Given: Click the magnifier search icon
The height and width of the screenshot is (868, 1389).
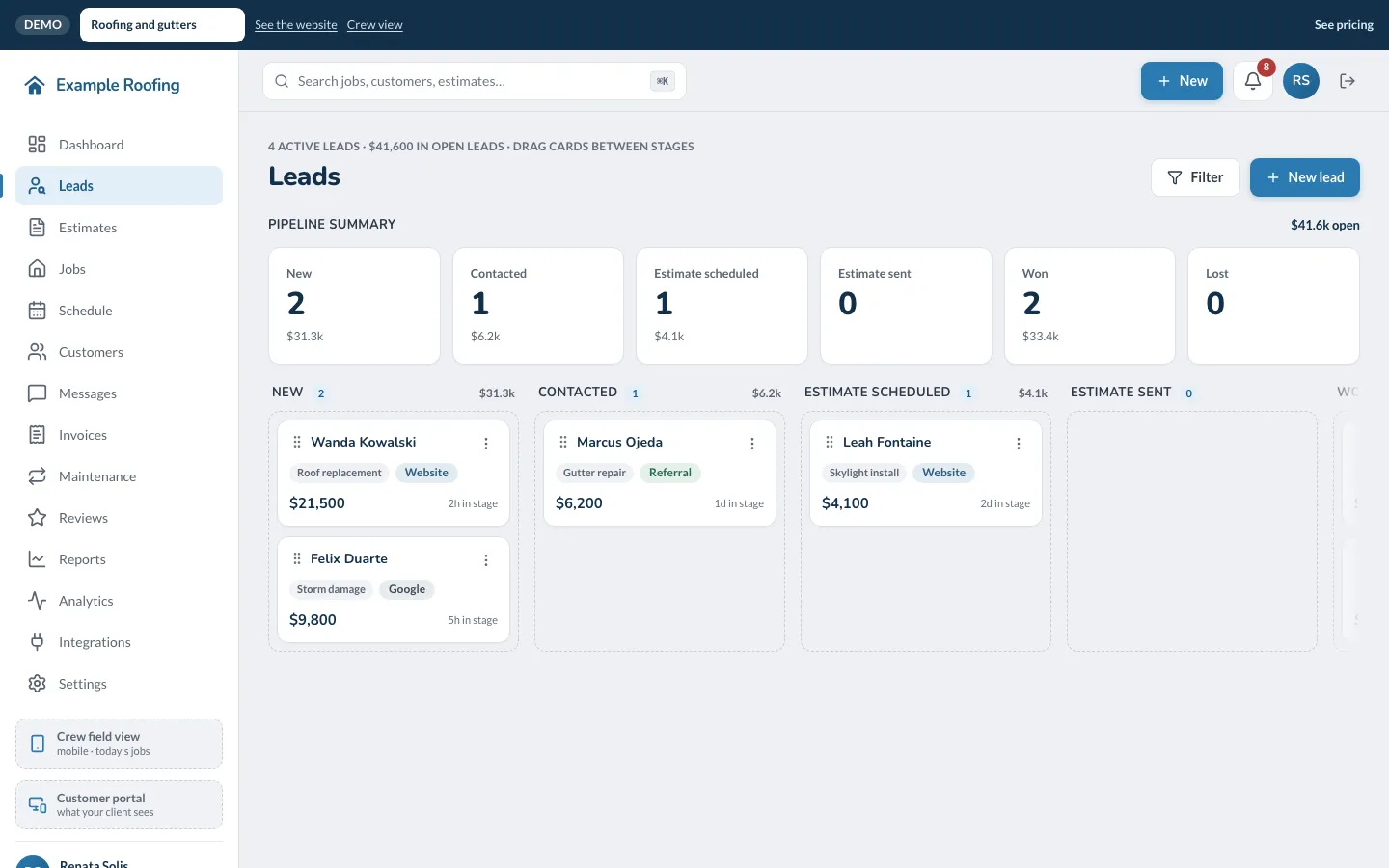Looking at the screenshot, I should pos(282,81).
